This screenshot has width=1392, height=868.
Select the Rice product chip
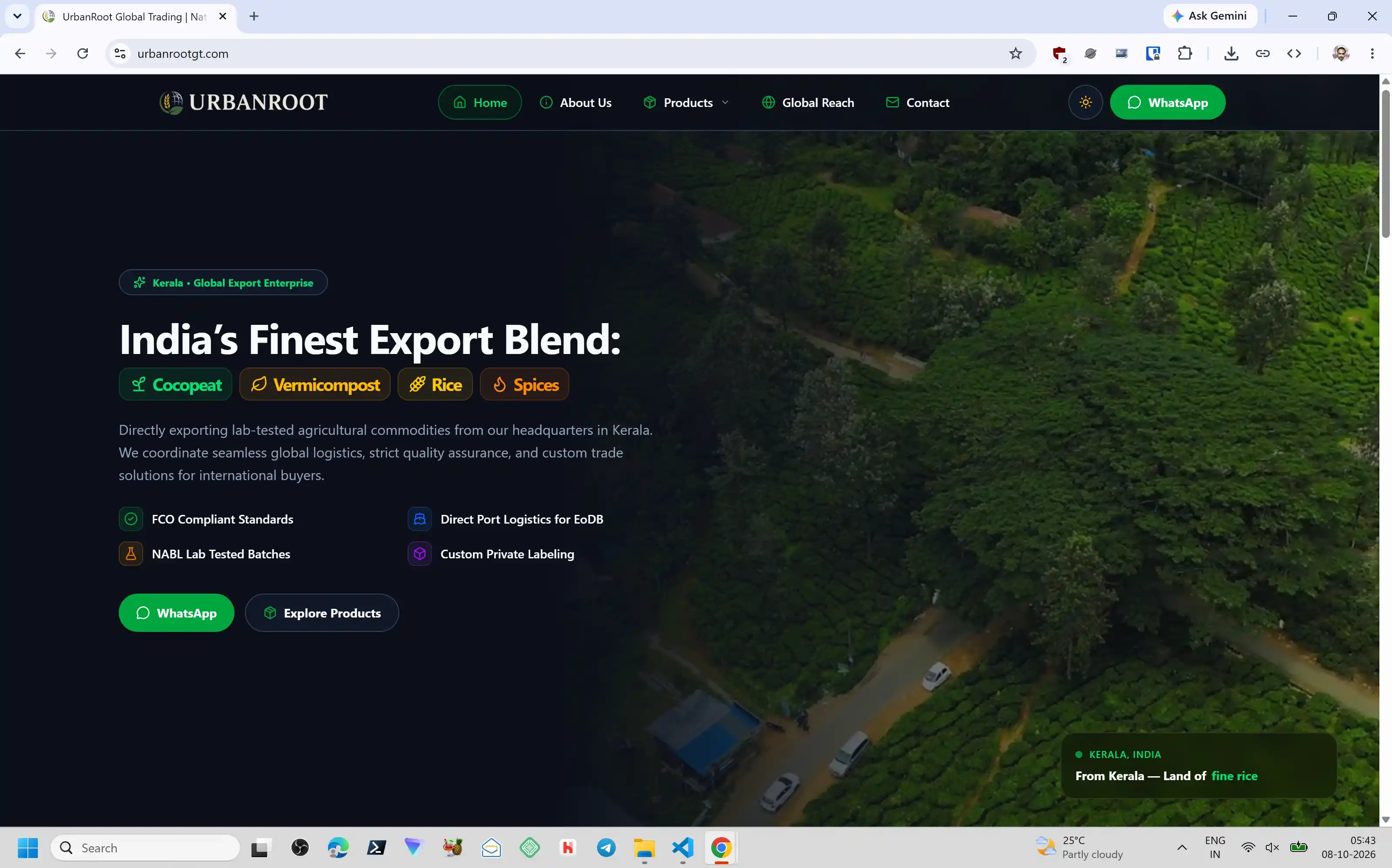[x=435, y=384]
